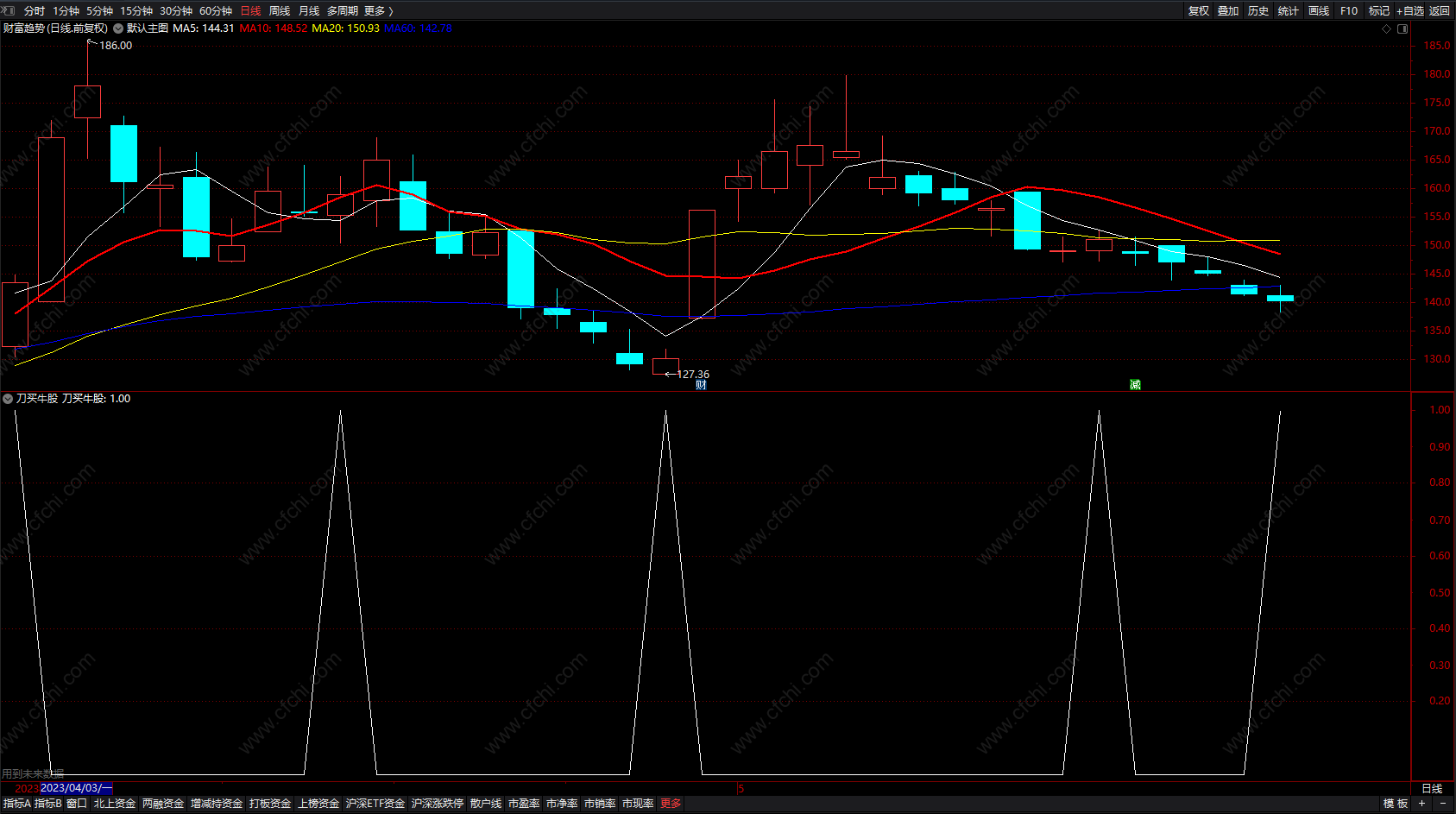Image resolution: width=1456 pixels, height=814 pixels.
Task: Show the 上榜资金 indicator
Action: point(318,804)
